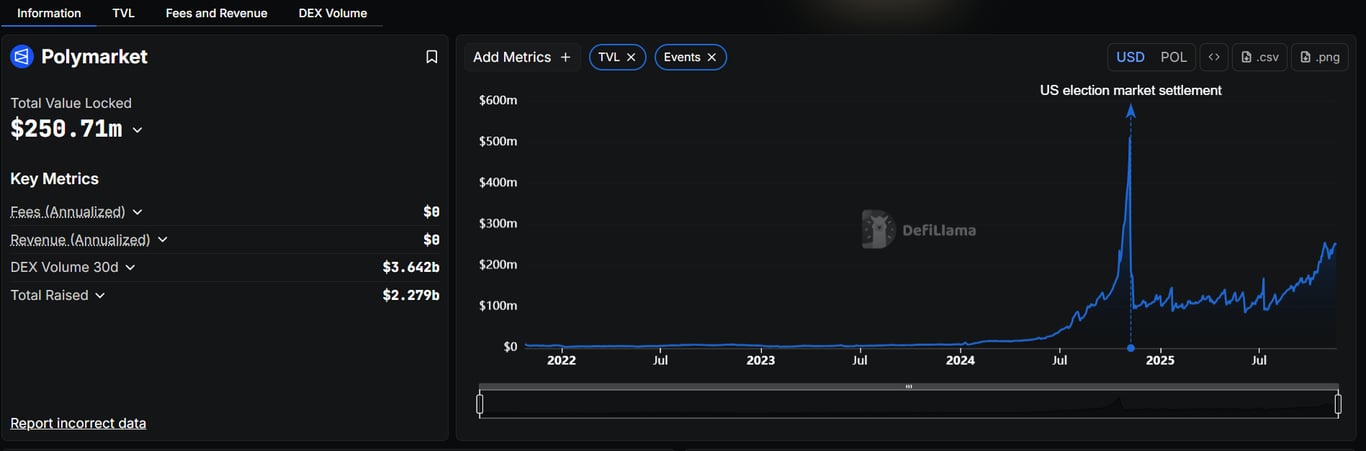Screen dimensions: 1366x451
Task: Open the Fees and Revenue tab
Action: (x=216, y=13)
